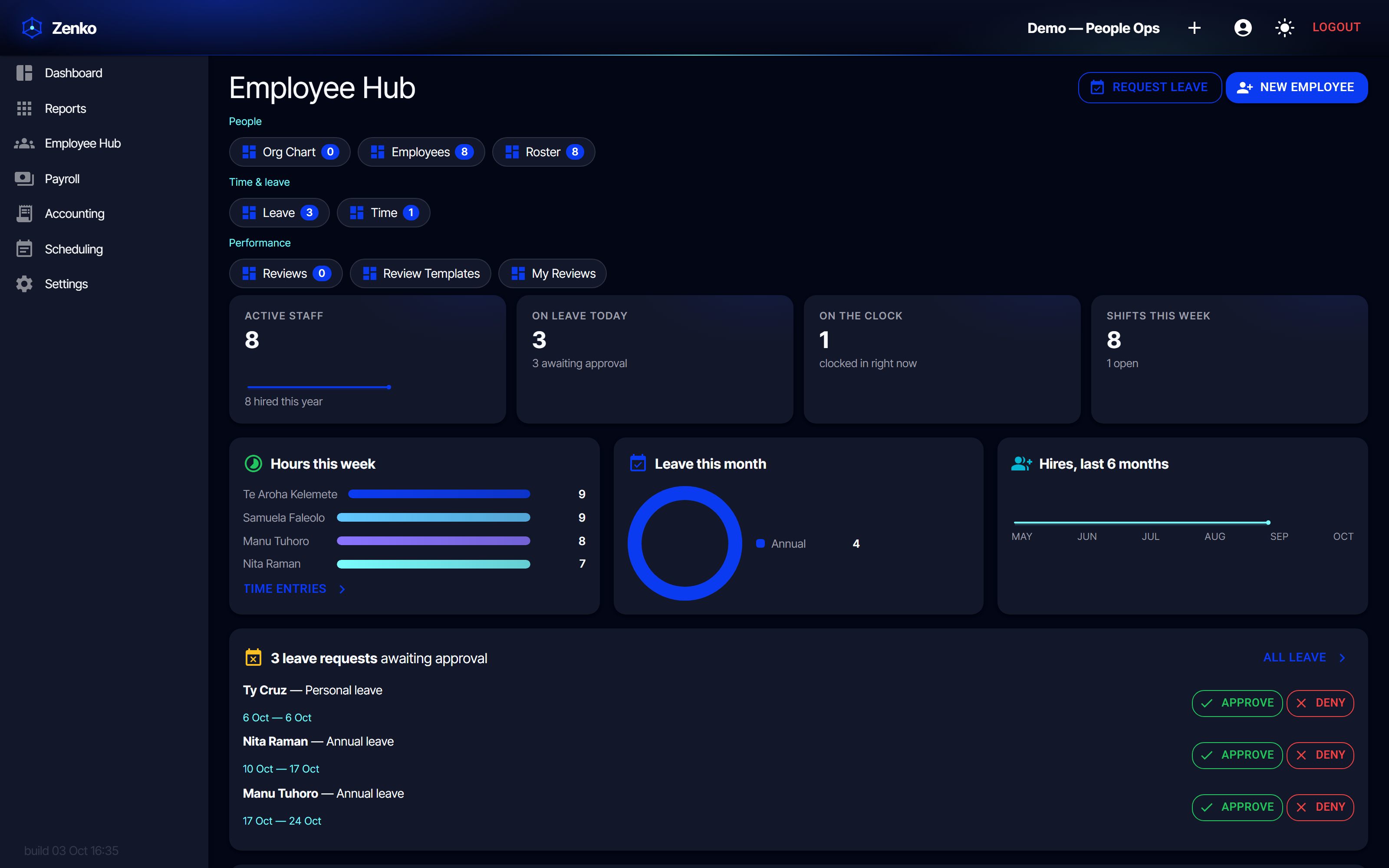Viewport: 1389px width, 868px height.
Task: Open the TIME ENTRIES link
Action: pos(294,589)
